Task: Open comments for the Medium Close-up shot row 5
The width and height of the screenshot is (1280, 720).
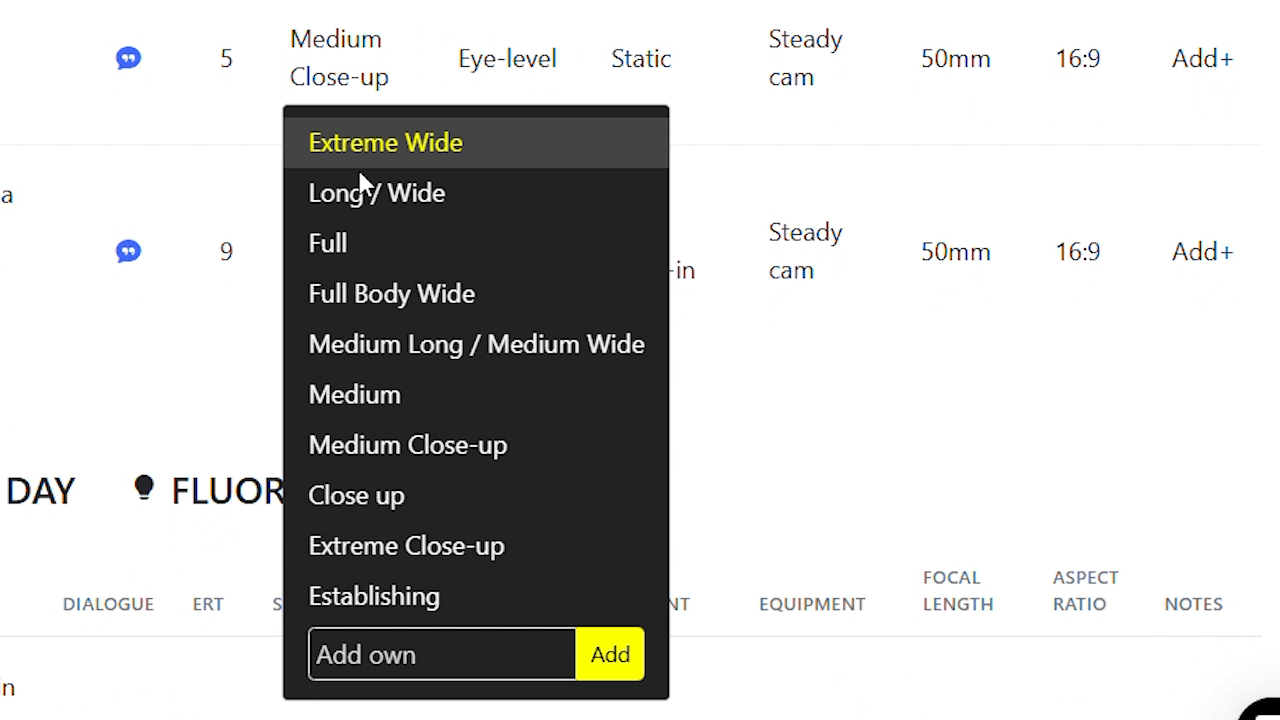Action: (128, 57)
